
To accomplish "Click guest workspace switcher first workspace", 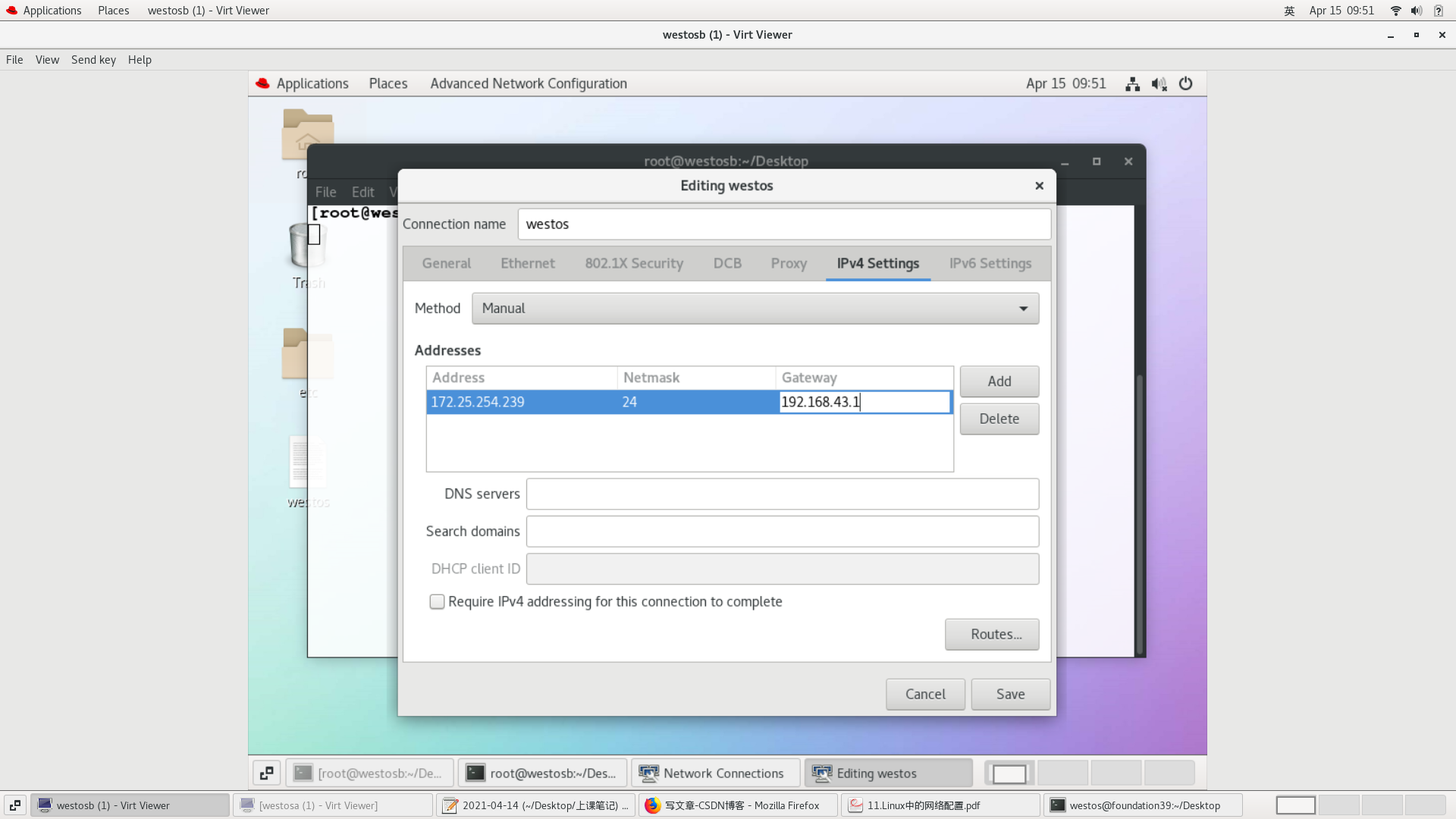I will tap(1009, 773).
